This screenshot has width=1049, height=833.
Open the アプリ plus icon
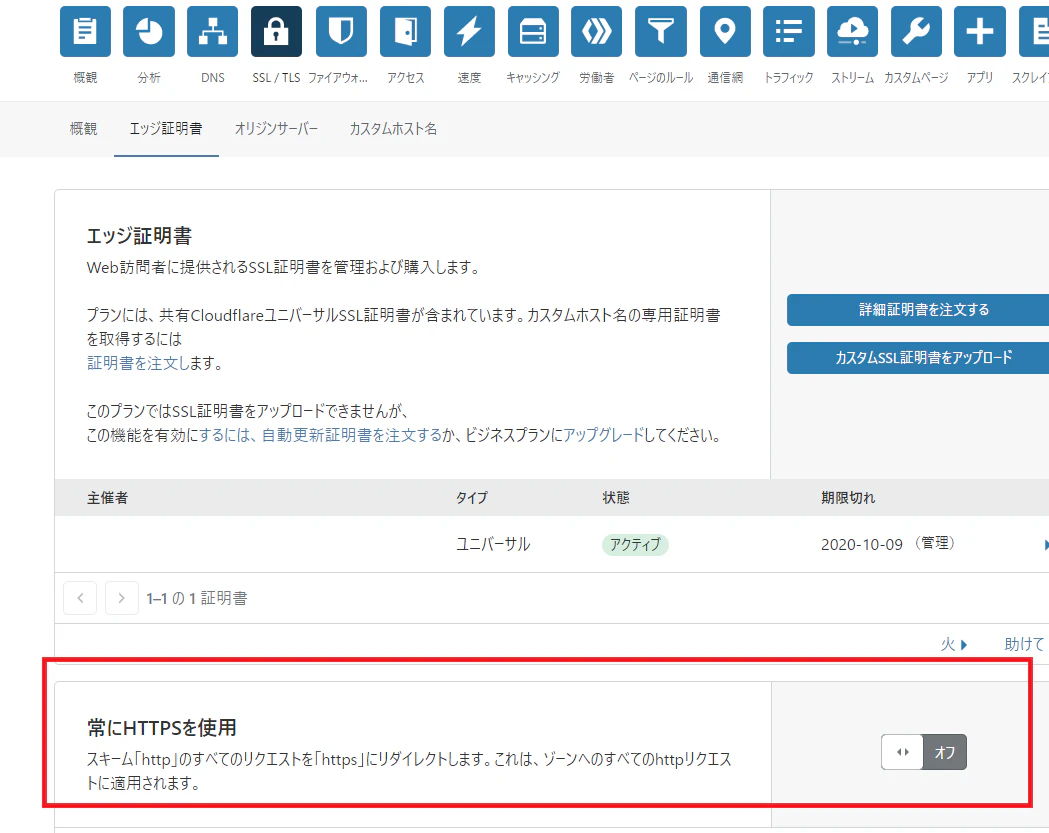979,31
